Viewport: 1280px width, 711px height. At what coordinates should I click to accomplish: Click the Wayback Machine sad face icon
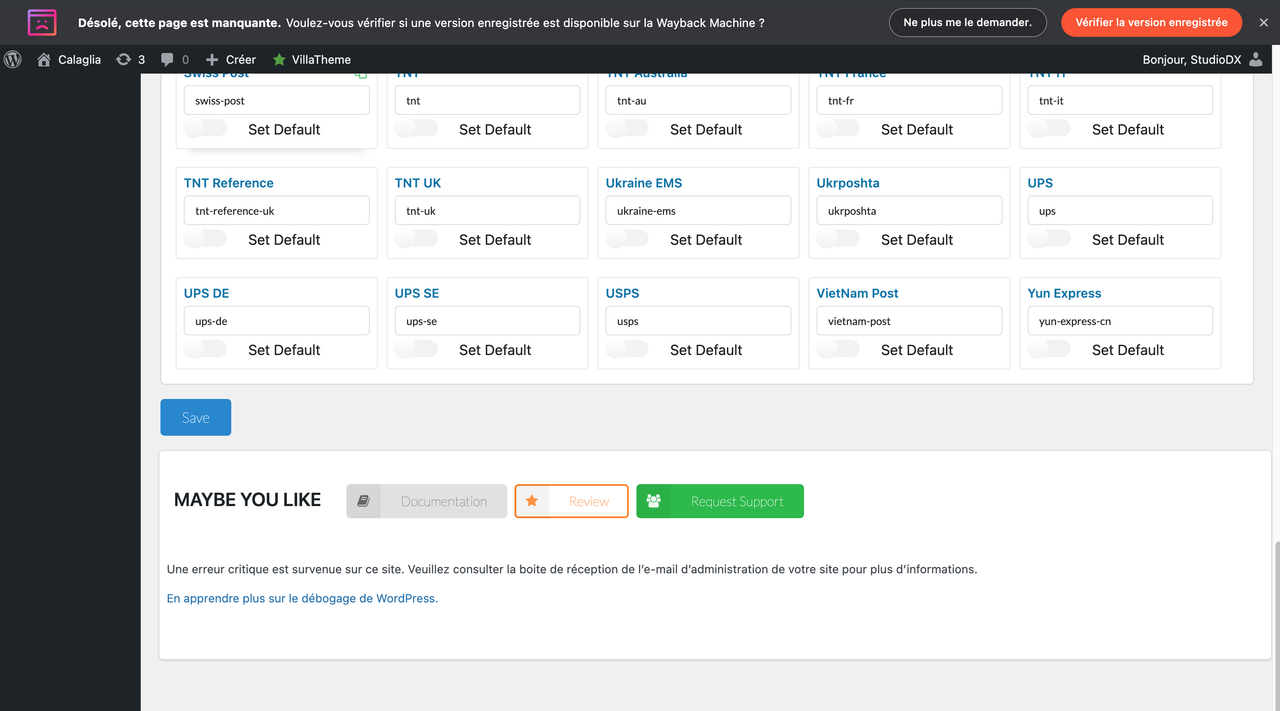[x=42, y=22]
